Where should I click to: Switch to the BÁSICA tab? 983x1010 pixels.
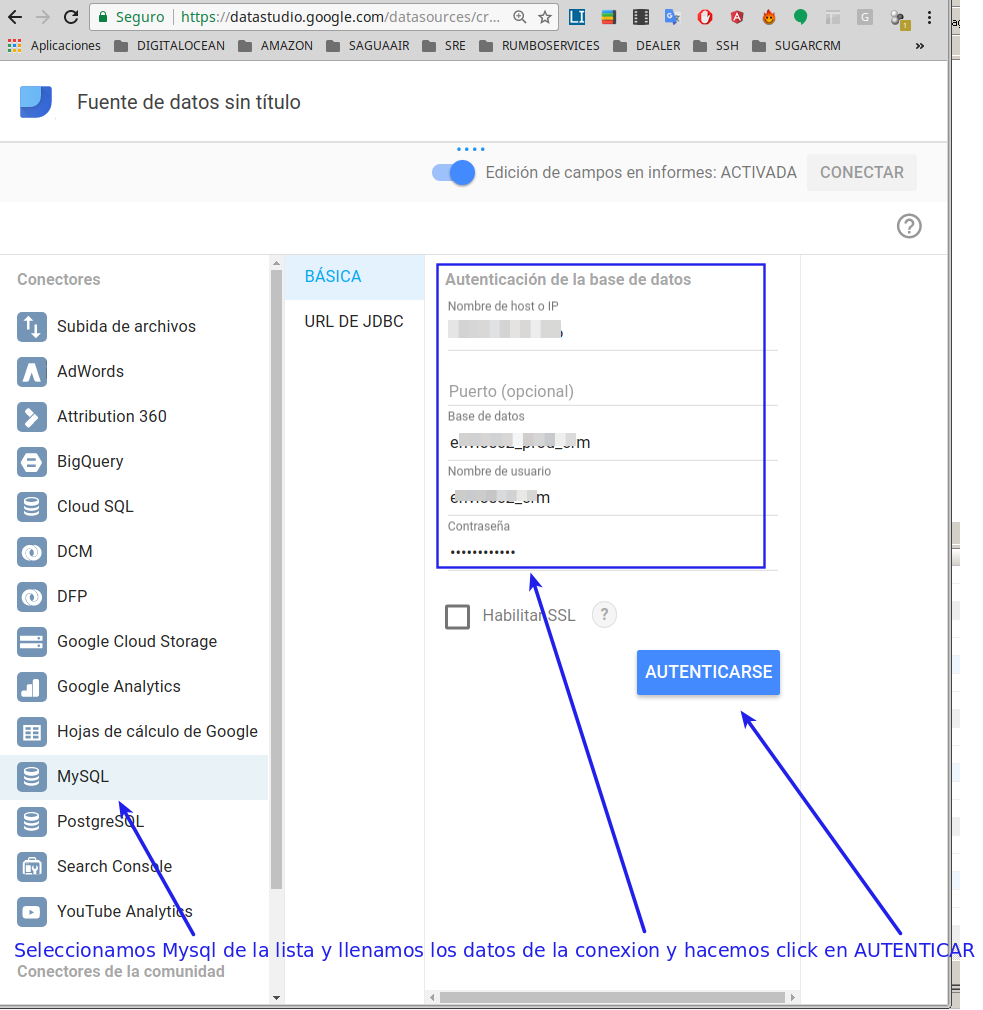(354, 277)
